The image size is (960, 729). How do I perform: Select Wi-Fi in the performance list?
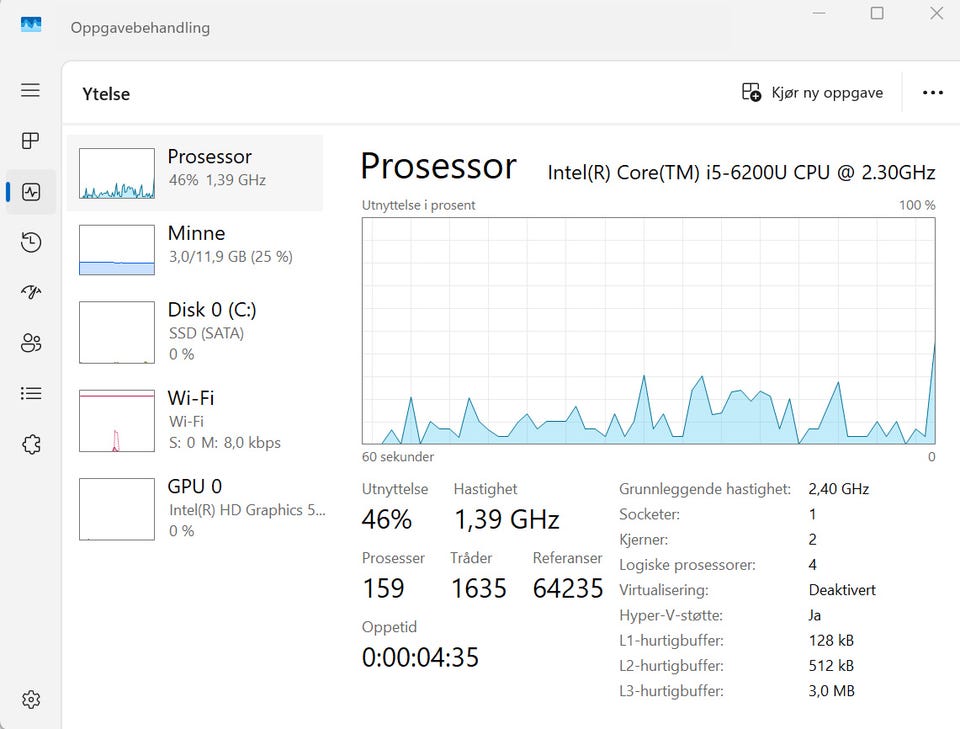click(x=195, y=421)
